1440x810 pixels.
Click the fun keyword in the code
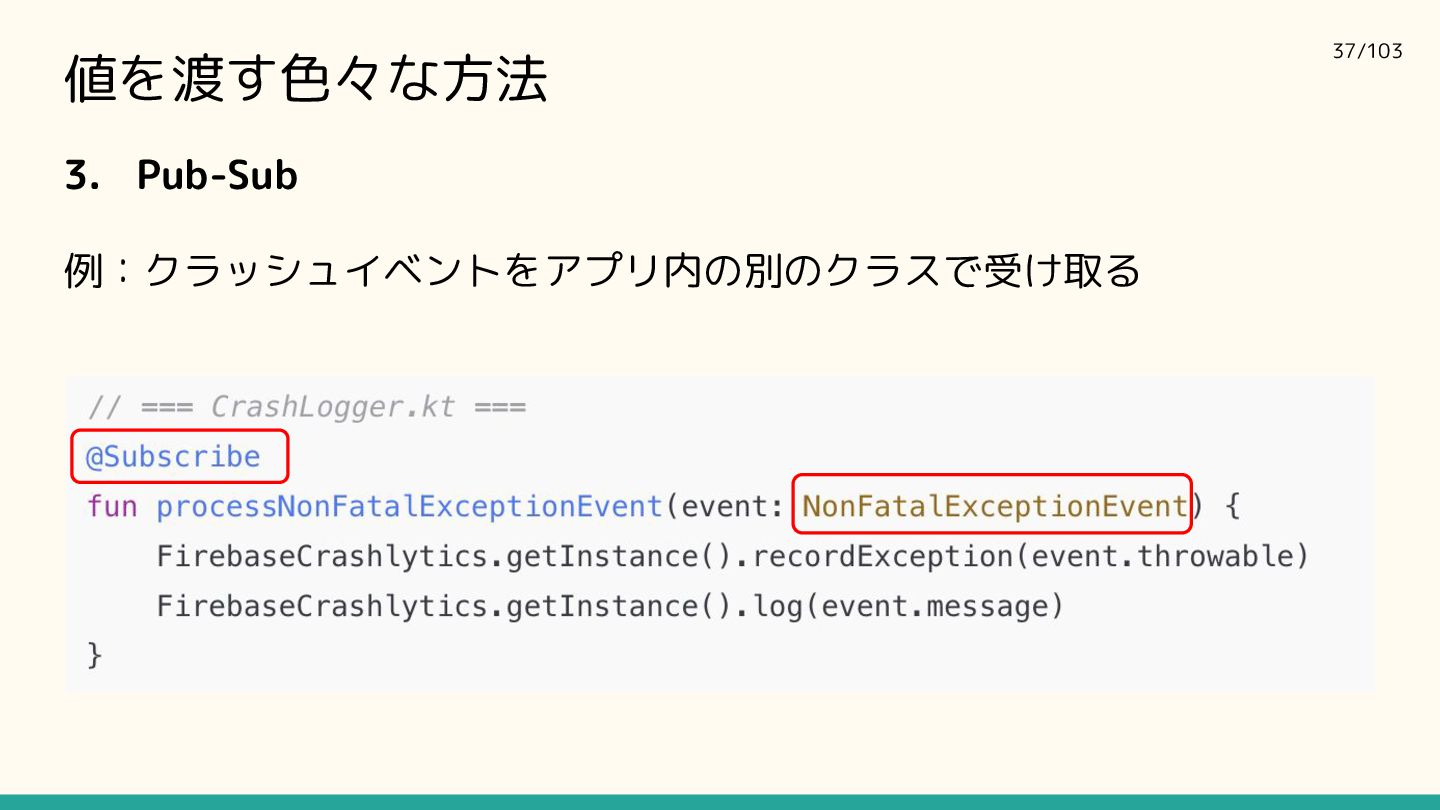112,506
